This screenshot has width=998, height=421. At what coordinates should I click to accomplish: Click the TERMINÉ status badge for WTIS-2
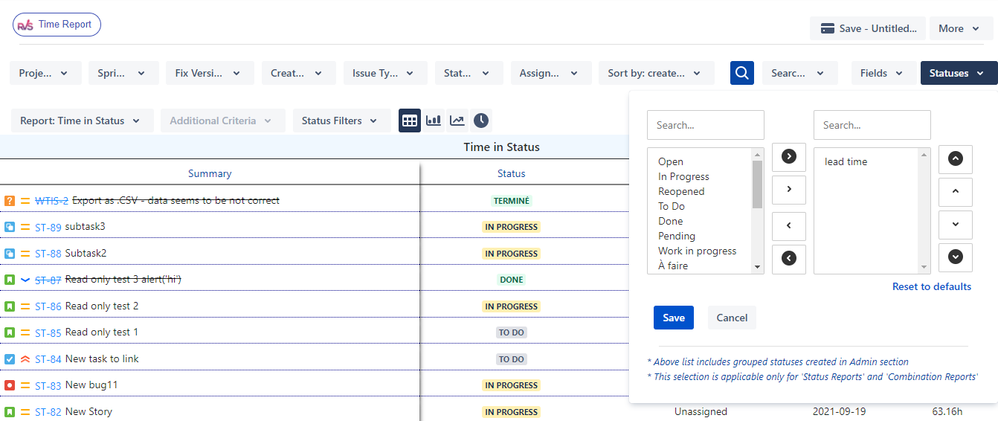(512, 201)
